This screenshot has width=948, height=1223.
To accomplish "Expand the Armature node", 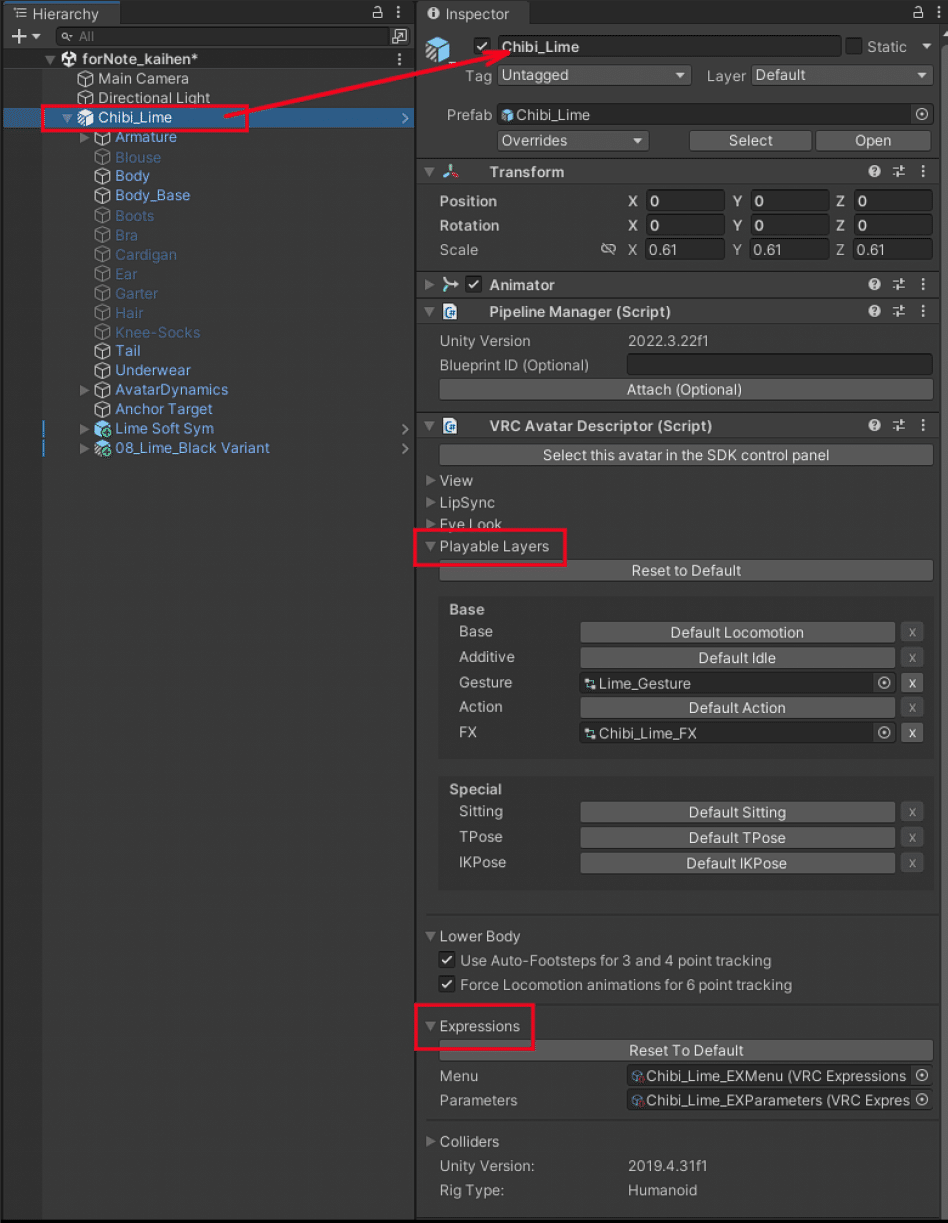I will click(85, 137).
